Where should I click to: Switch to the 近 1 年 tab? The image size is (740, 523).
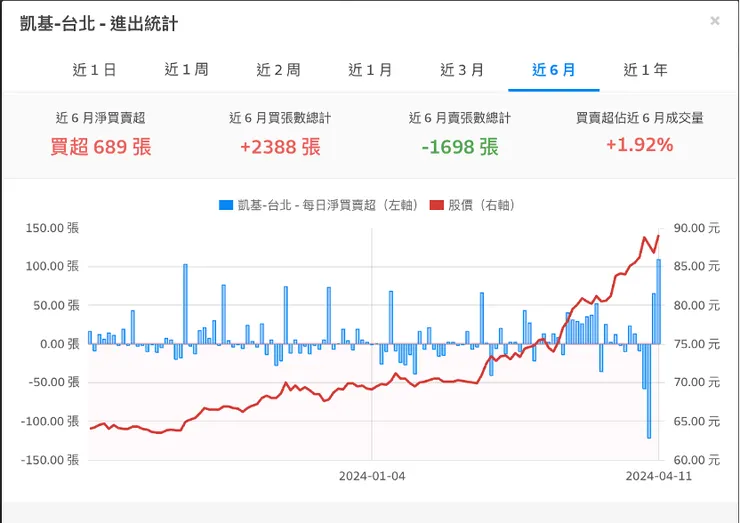click(x=645, y=70)
